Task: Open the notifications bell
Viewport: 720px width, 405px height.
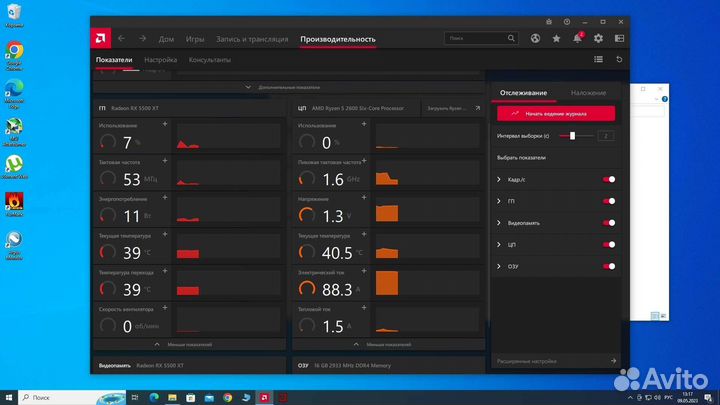Action: pos(577,39)
